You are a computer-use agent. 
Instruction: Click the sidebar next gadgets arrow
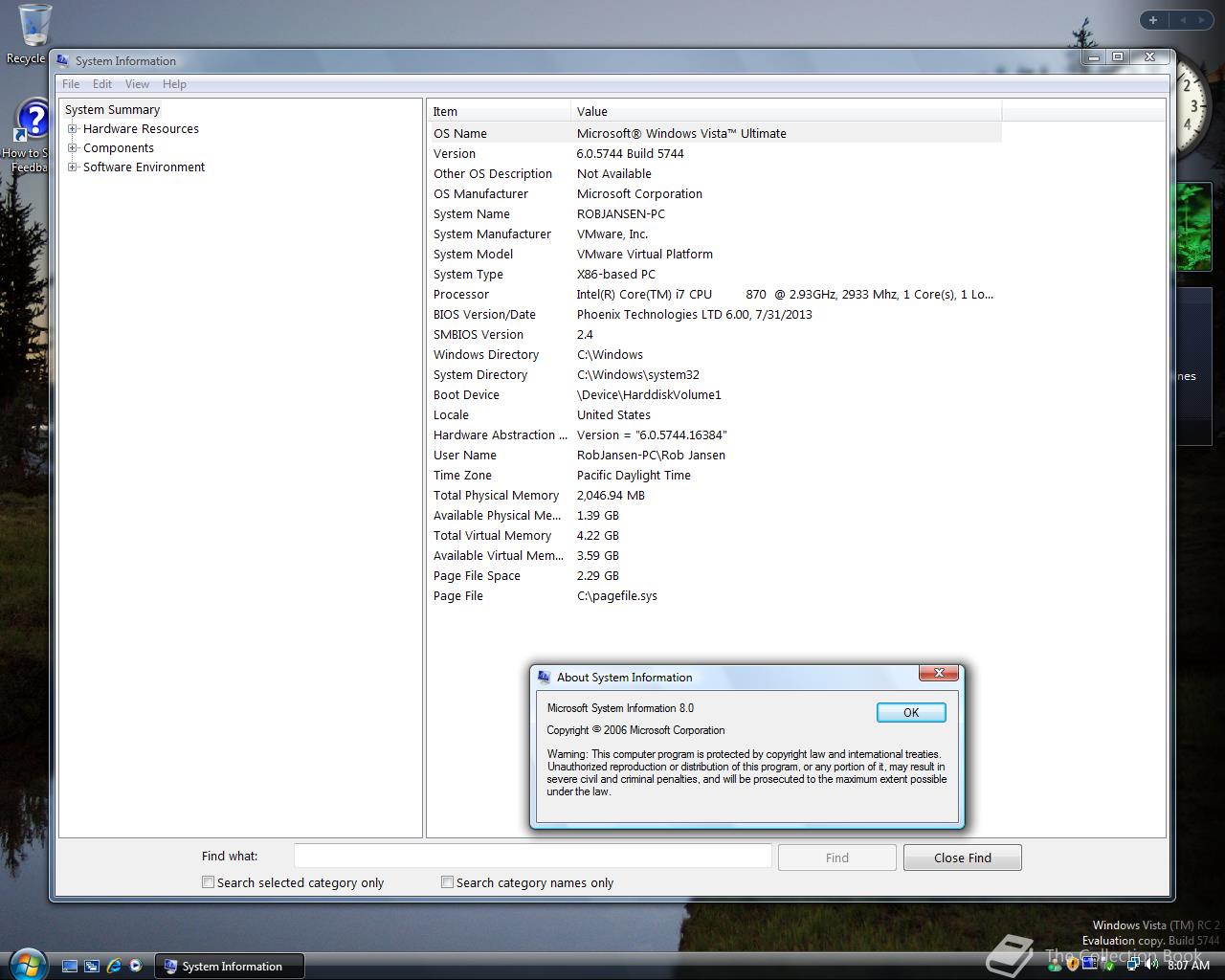[1203, 19]
